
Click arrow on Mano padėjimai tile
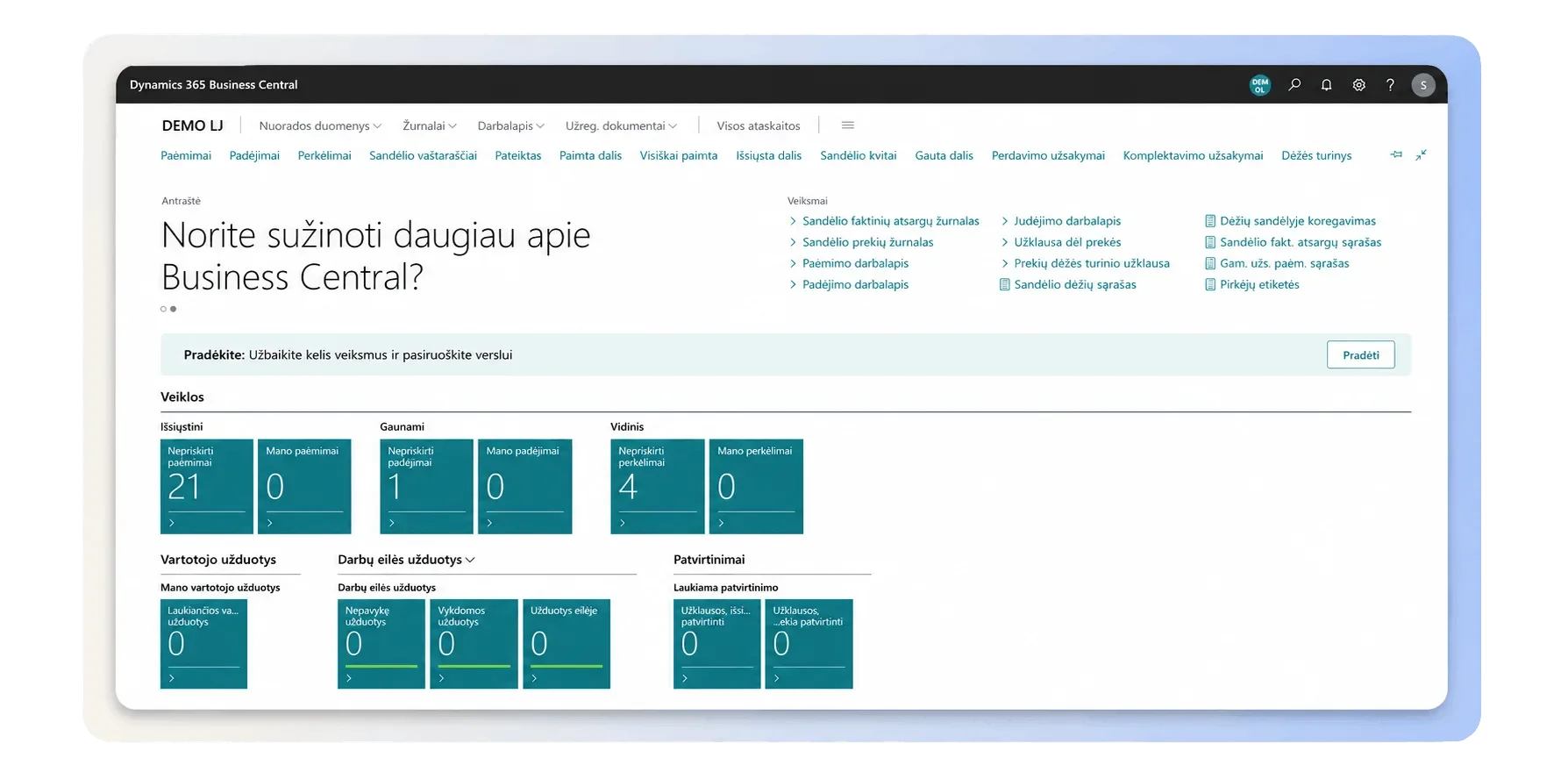coord(490,523)
